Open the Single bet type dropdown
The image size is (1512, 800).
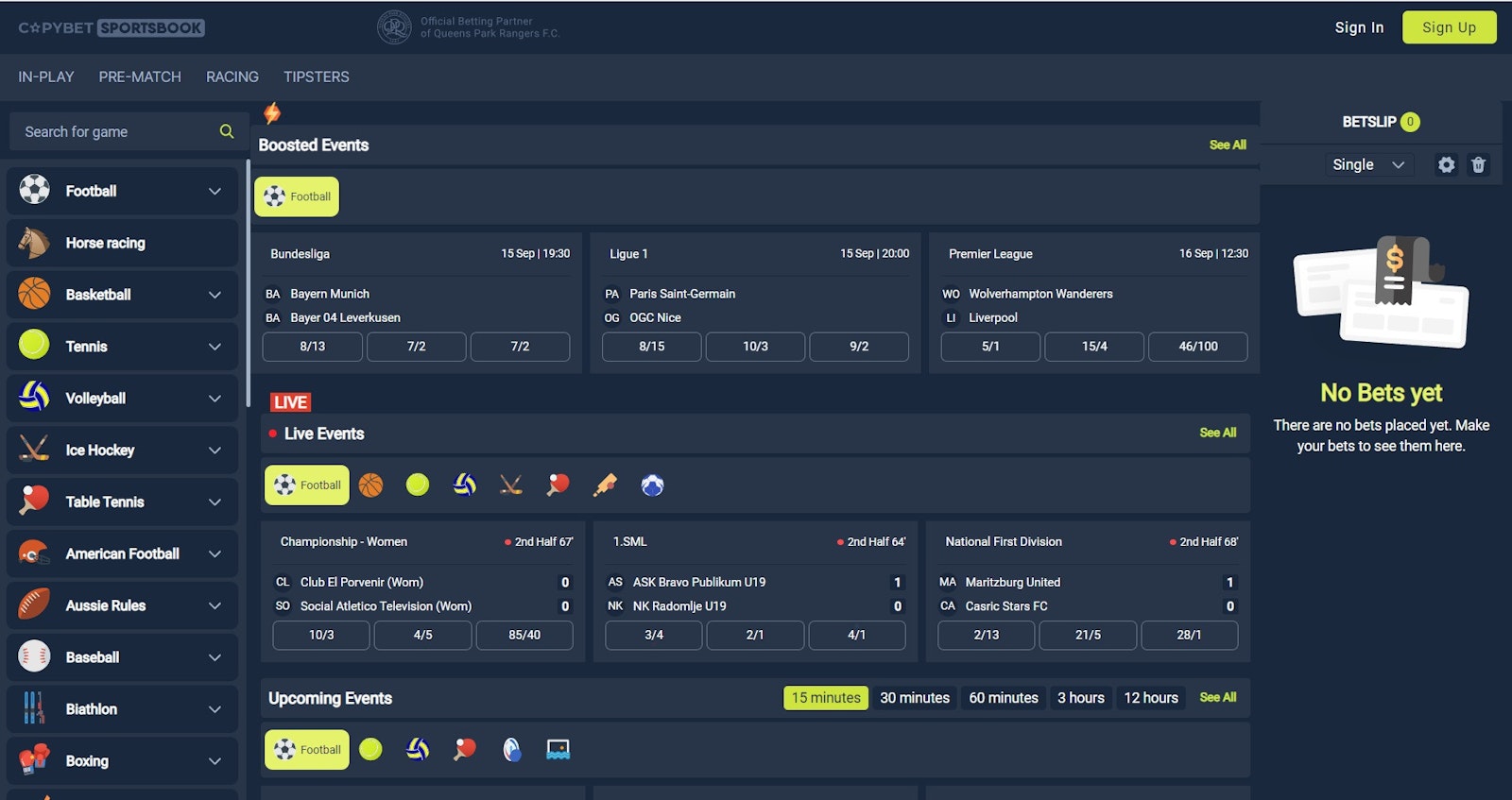pos(1367,165)
